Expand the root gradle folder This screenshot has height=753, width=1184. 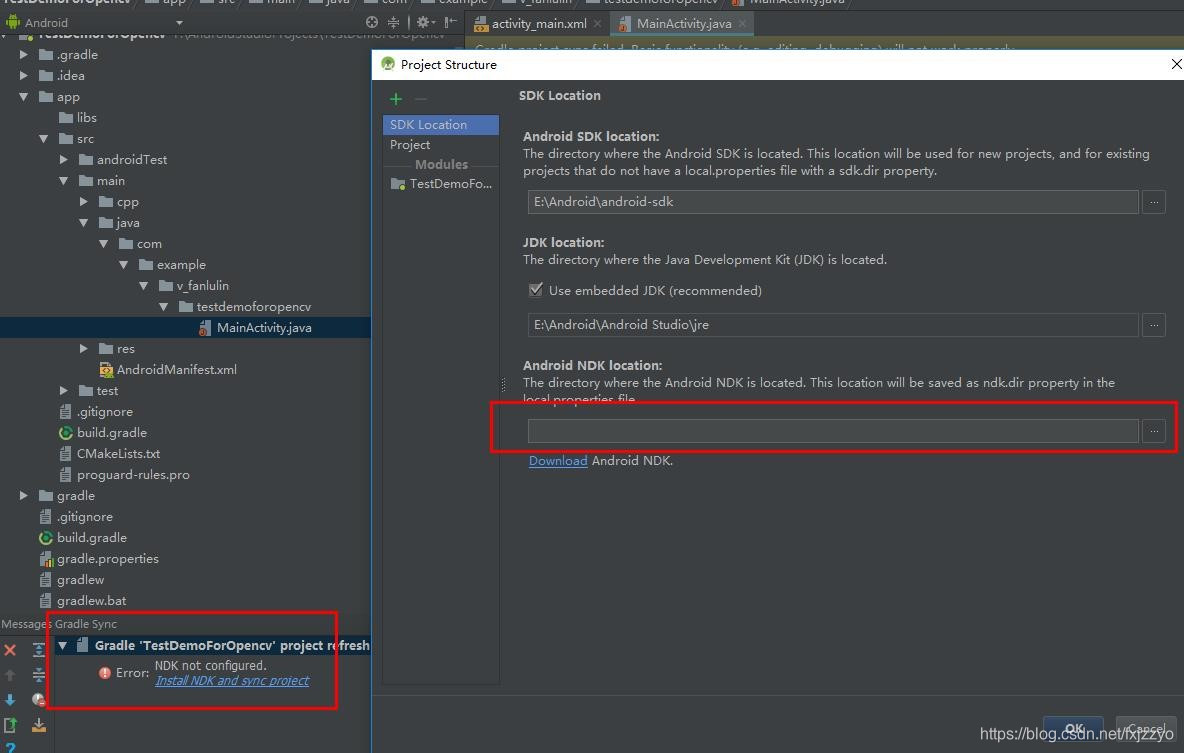tap(23, 495)
